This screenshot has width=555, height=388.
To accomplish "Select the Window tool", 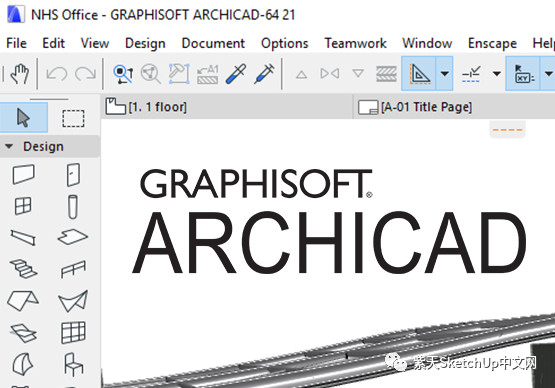I will [23, 206].
